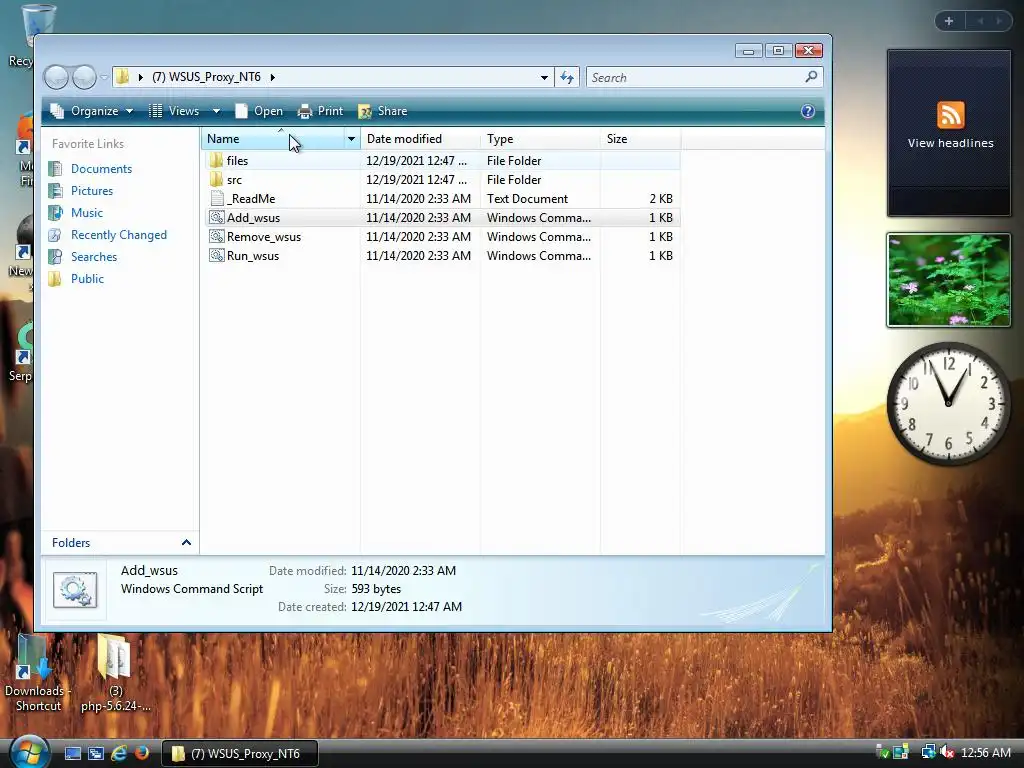Image resolution: width=1024 pixels, height=768 pixels.
Task: Select the Remove_wsus script icon
Action: [217, 236]
